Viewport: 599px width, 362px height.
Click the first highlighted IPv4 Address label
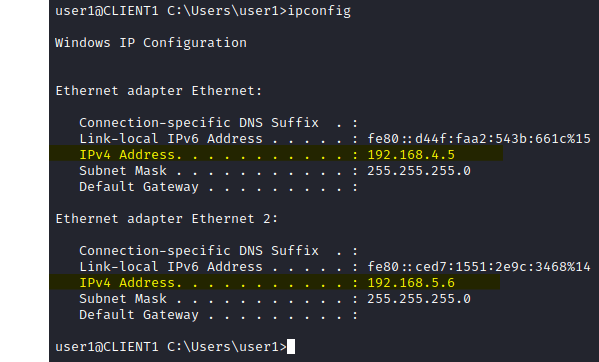click(127, 155)
